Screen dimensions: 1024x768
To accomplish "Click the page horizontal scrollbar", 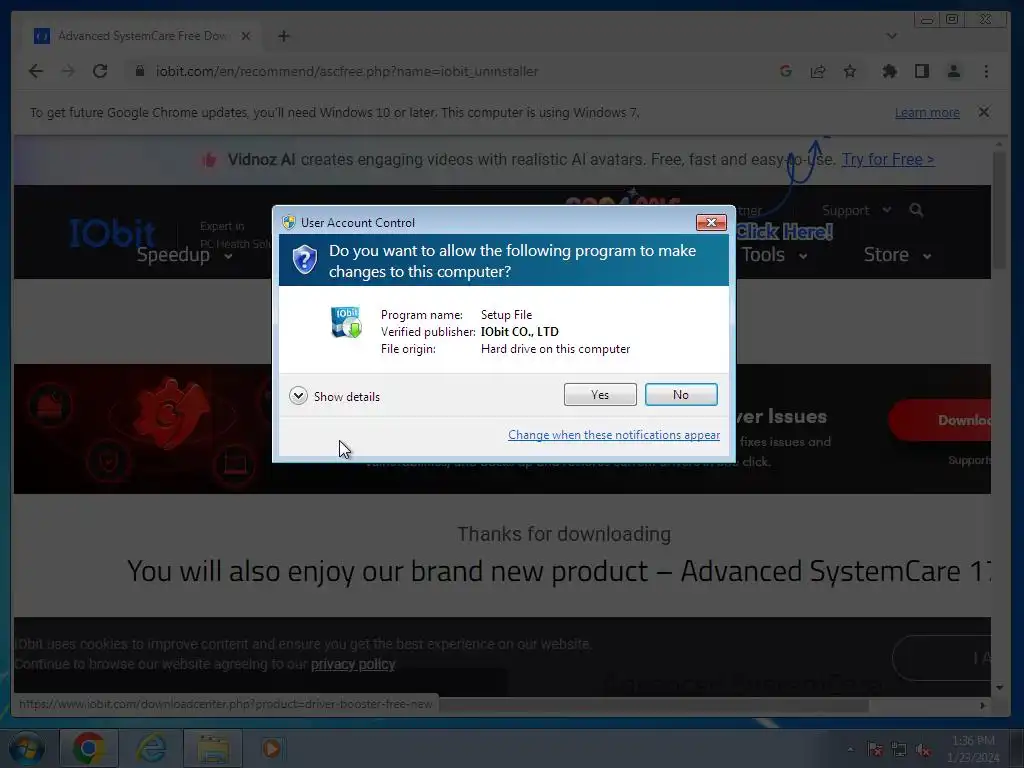I will [x=653, y=705].
